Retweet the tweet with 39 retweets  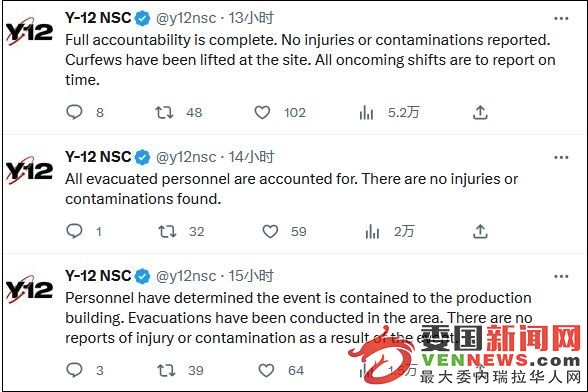pyautogui.click(x=166, y=370)
